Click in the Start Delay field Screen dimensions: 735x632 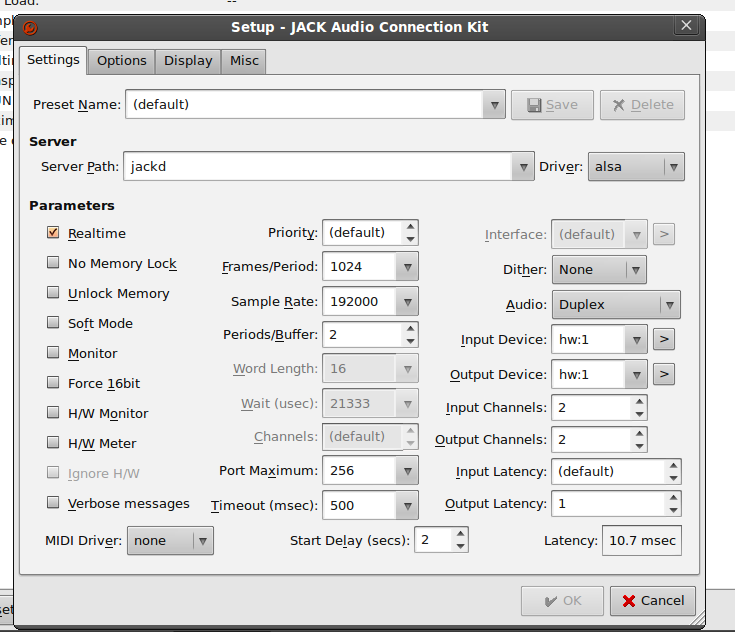pyautogui.click(x=434, y=540)
